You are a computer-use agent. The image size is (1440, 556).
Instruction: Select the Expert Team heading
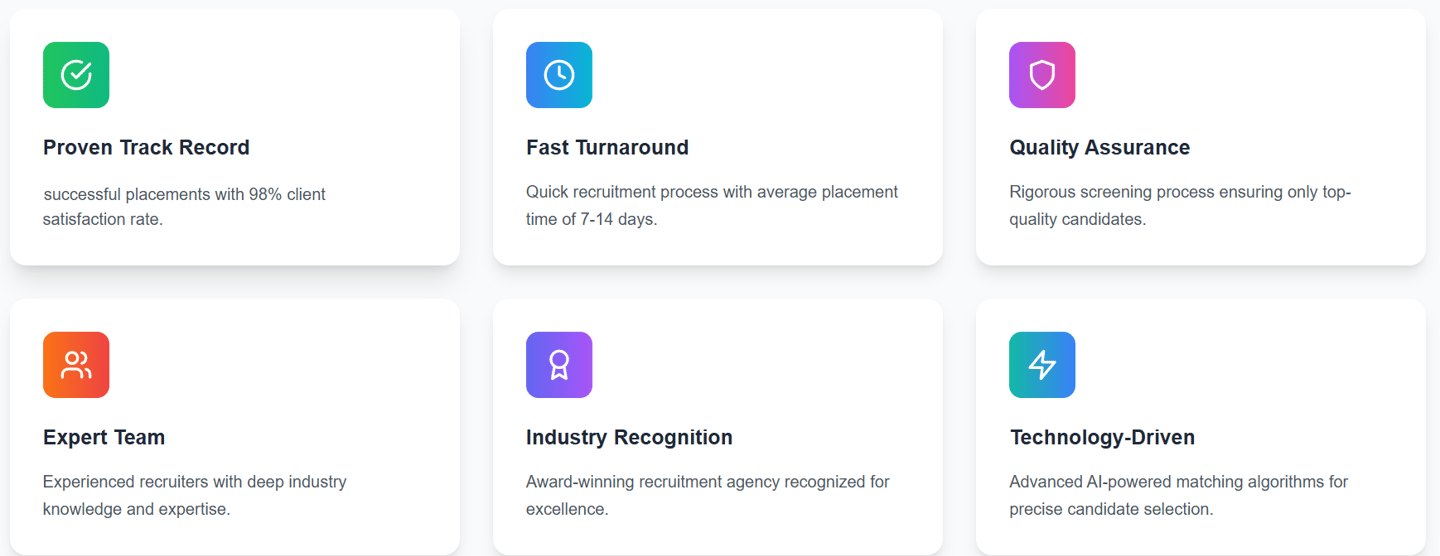[104, 438]
